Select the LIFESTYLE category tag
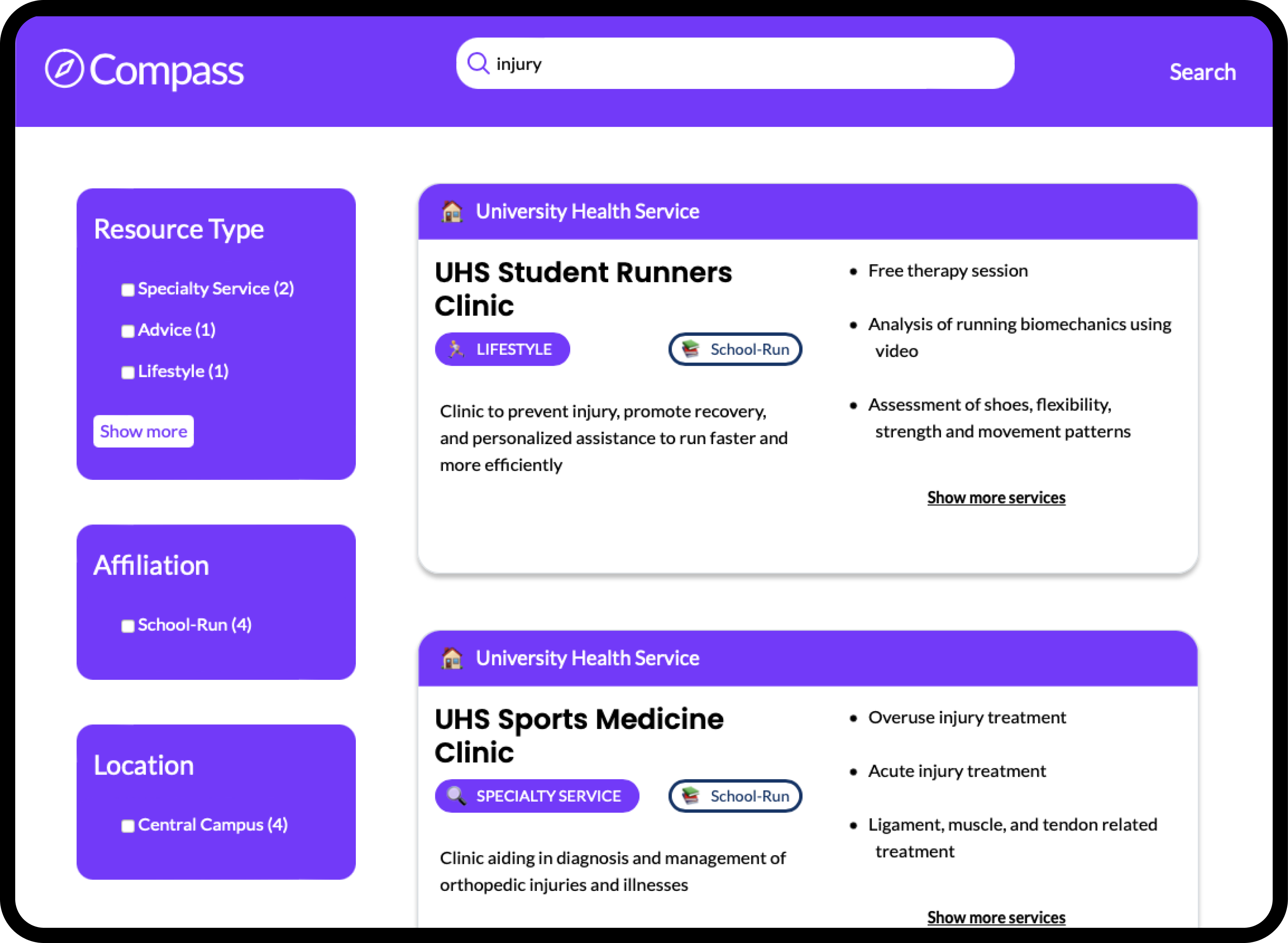1288x943 pixels. pos(502,349)
